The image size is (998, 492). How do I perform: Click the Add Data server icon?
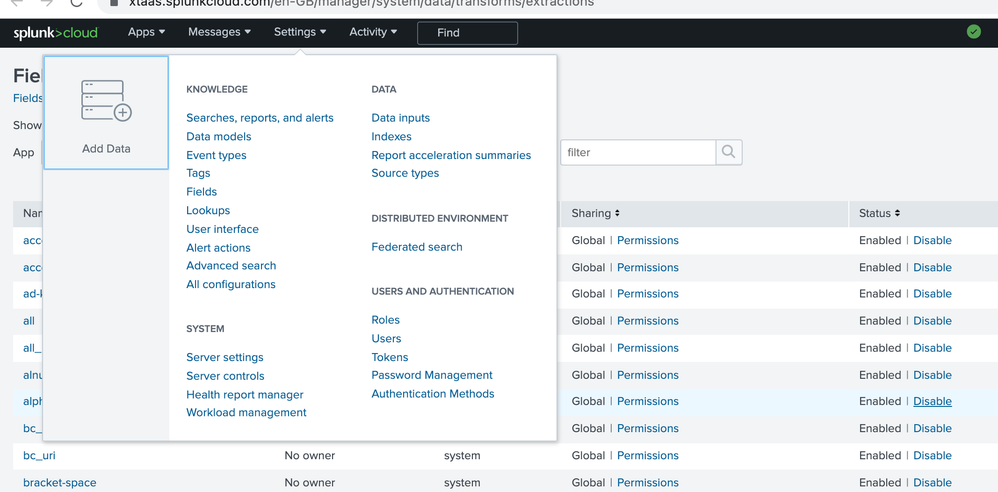(106, 100)
